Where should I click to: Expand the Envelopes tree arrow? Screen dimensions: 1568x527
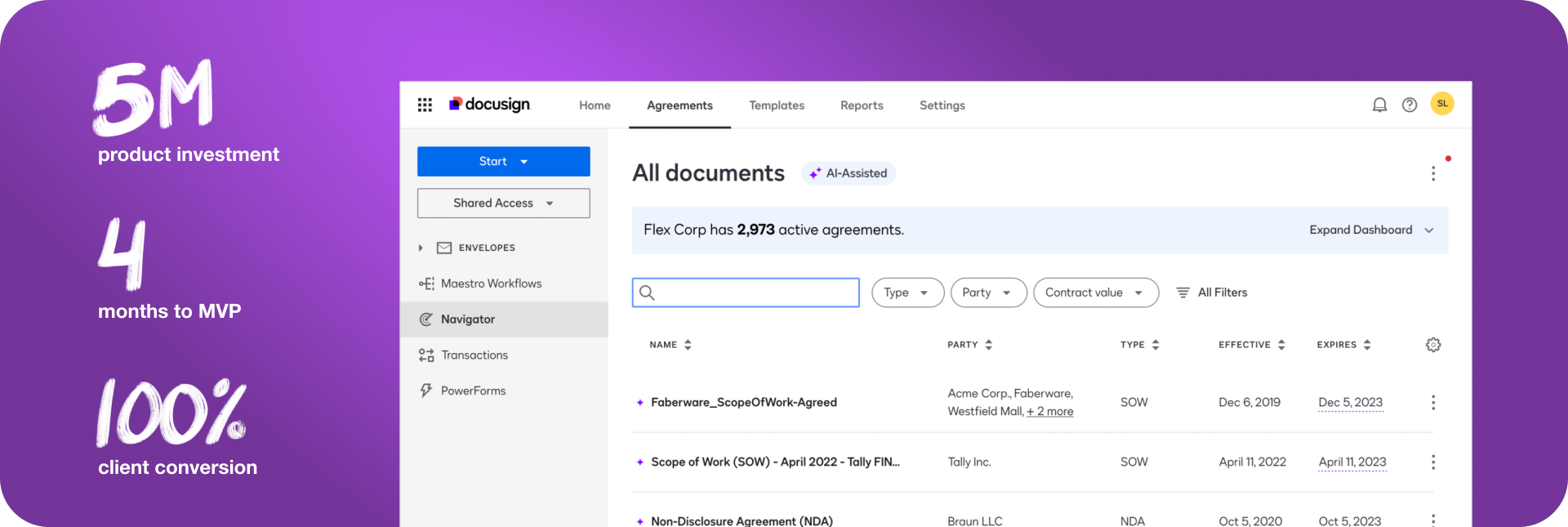point(421,248)
